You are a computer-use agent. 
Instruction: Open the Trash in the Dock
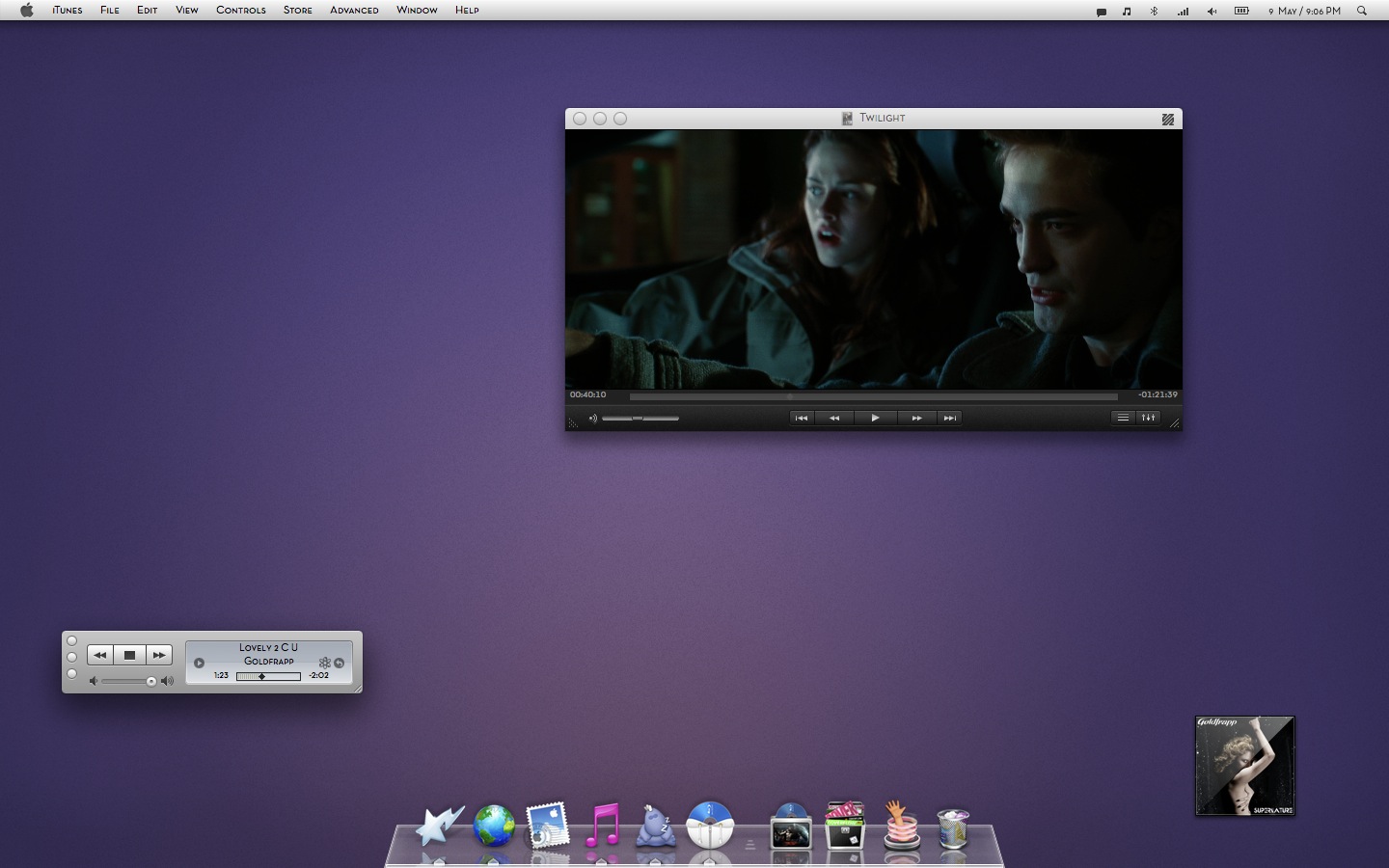[x=953, y=827]
